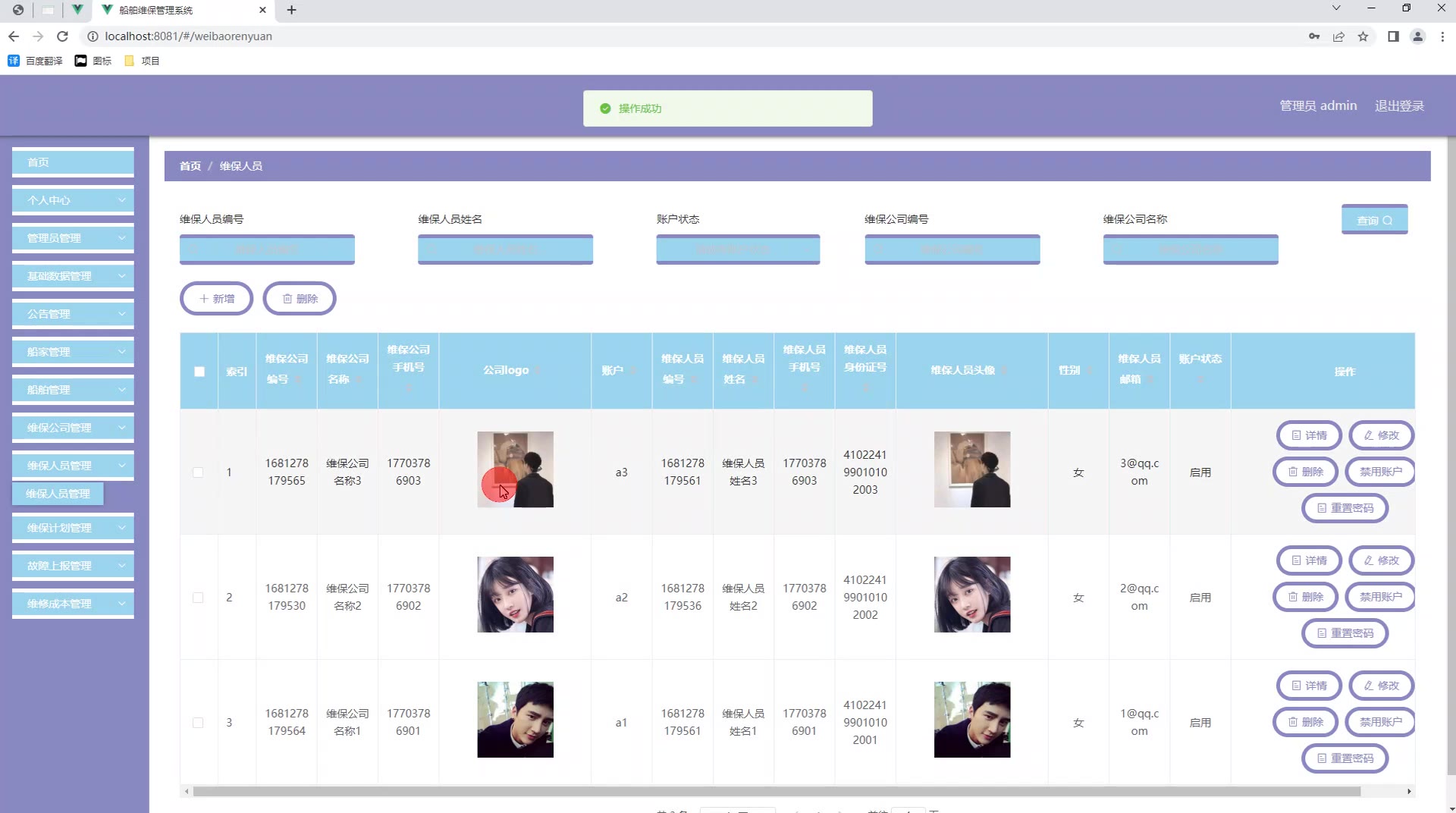This screenshot has width=1456, height=813.
Task: Expand the 故障上报管理 sidebar menu
Action: tap(73, 566)
